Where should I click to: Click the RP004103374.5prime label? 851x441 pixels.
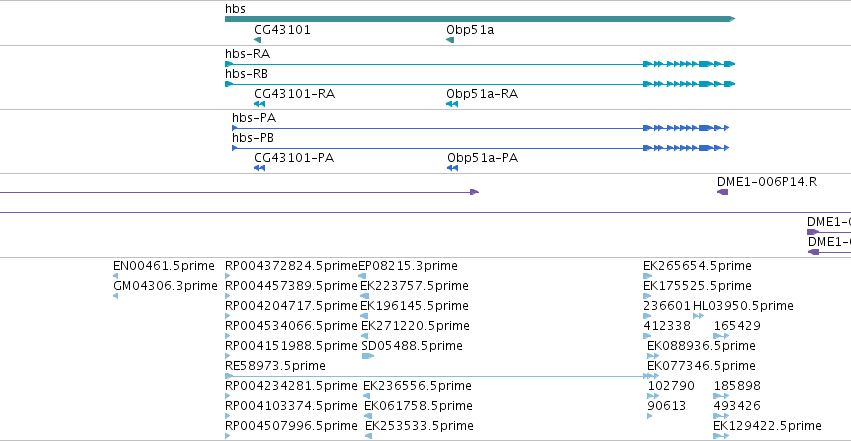click(291, 406)
